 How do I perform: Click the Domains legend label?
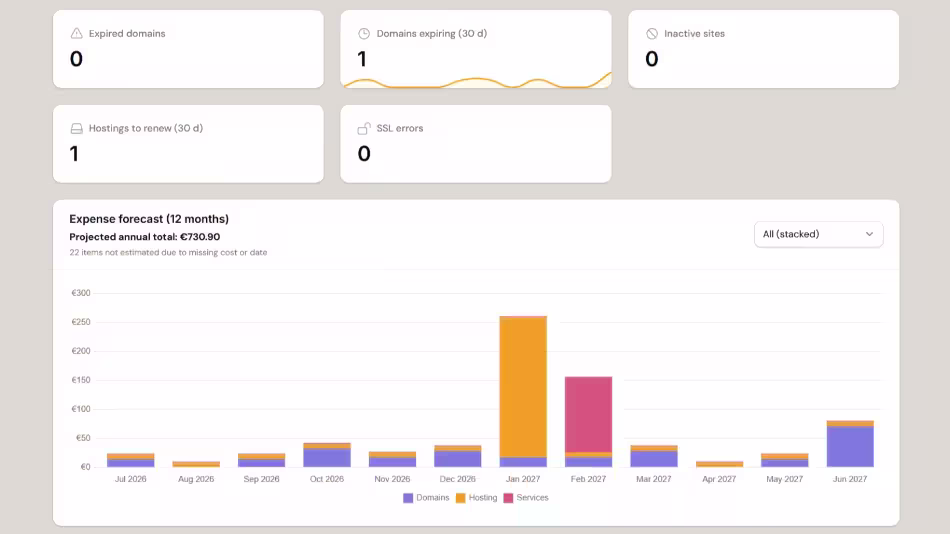point(433,498)
